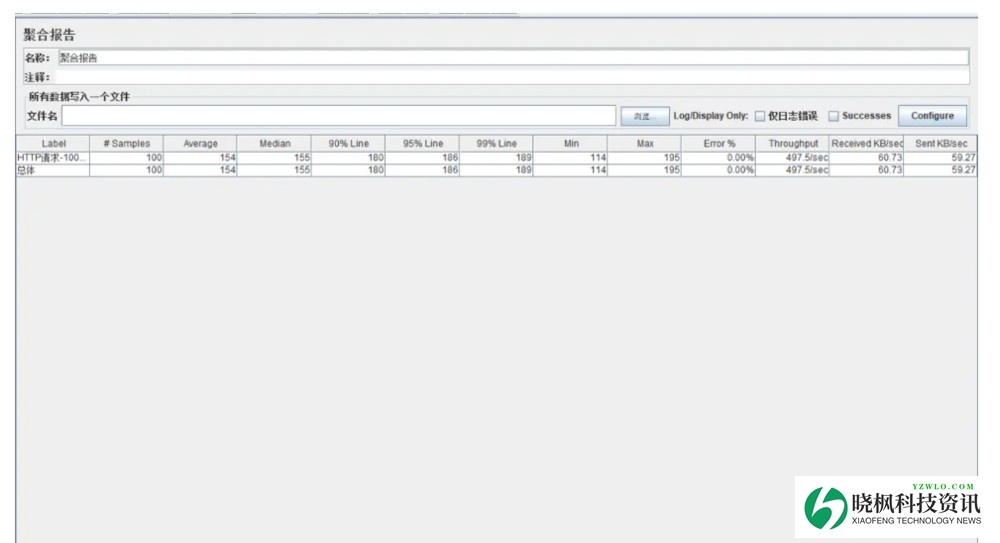
Task: Click the 99% Line column header
Action: tap(496, 144)
